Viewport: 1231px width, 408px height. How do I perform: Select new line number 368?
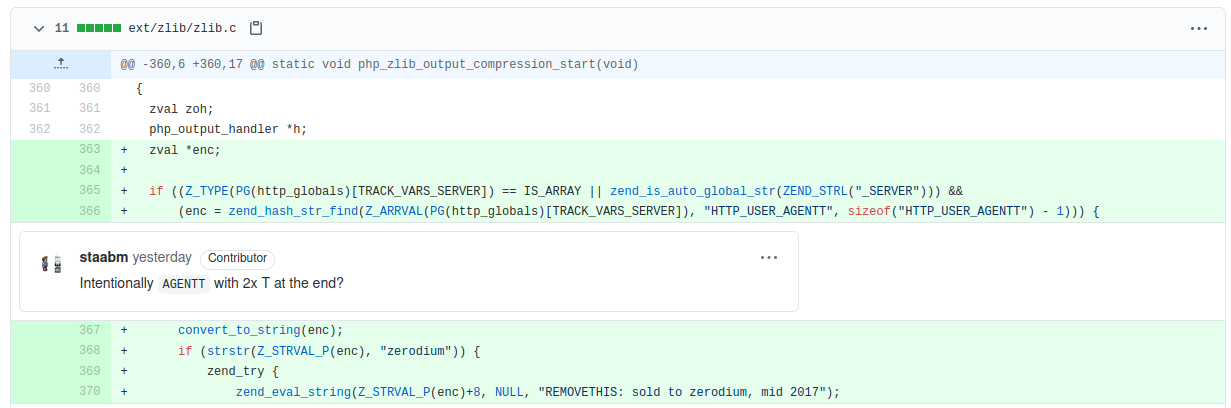(x=89, y=351)
